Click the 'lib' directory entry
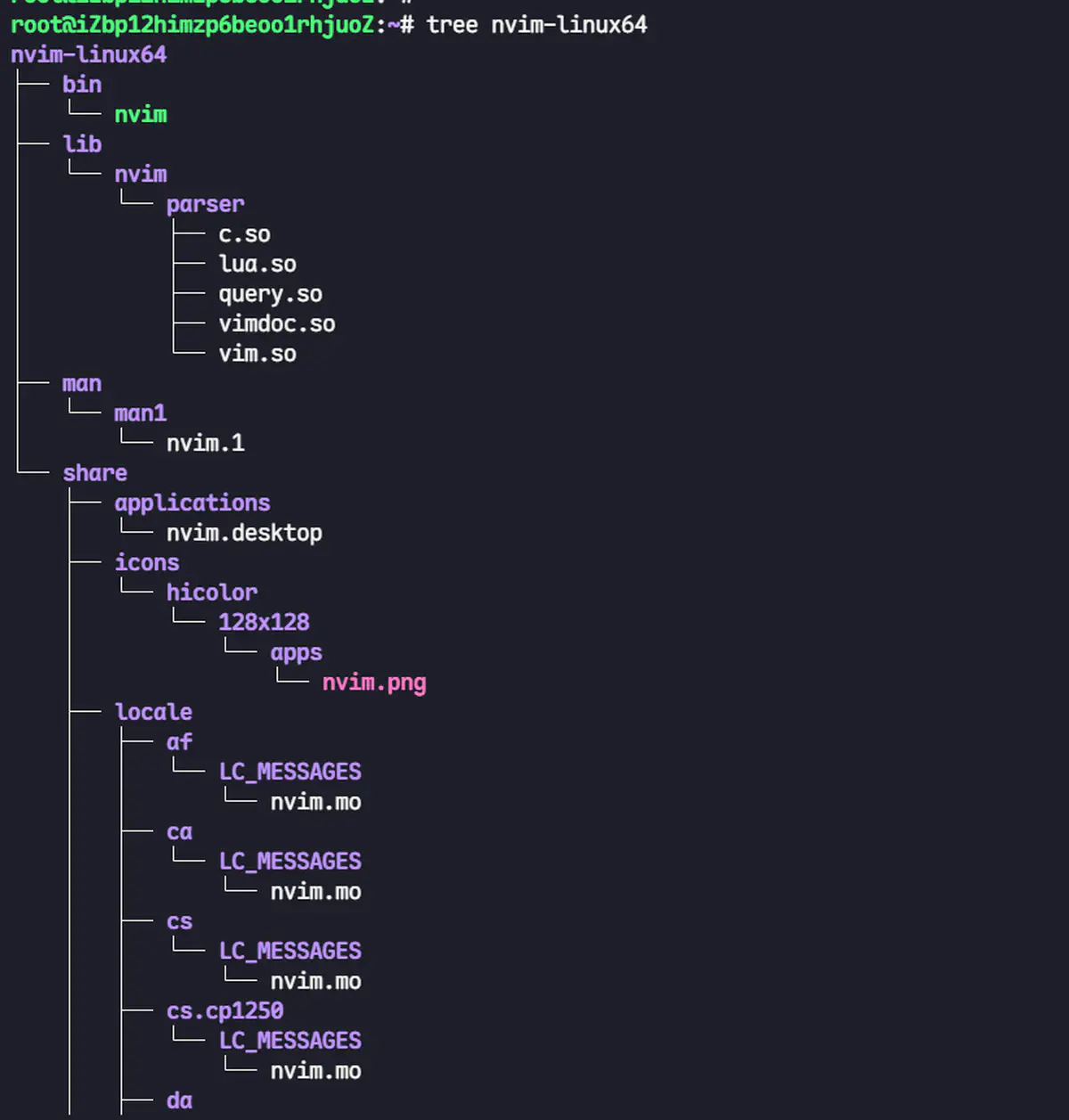Screen dimensions: 1069x1120 pyautogui.click(x=82, y=144)
